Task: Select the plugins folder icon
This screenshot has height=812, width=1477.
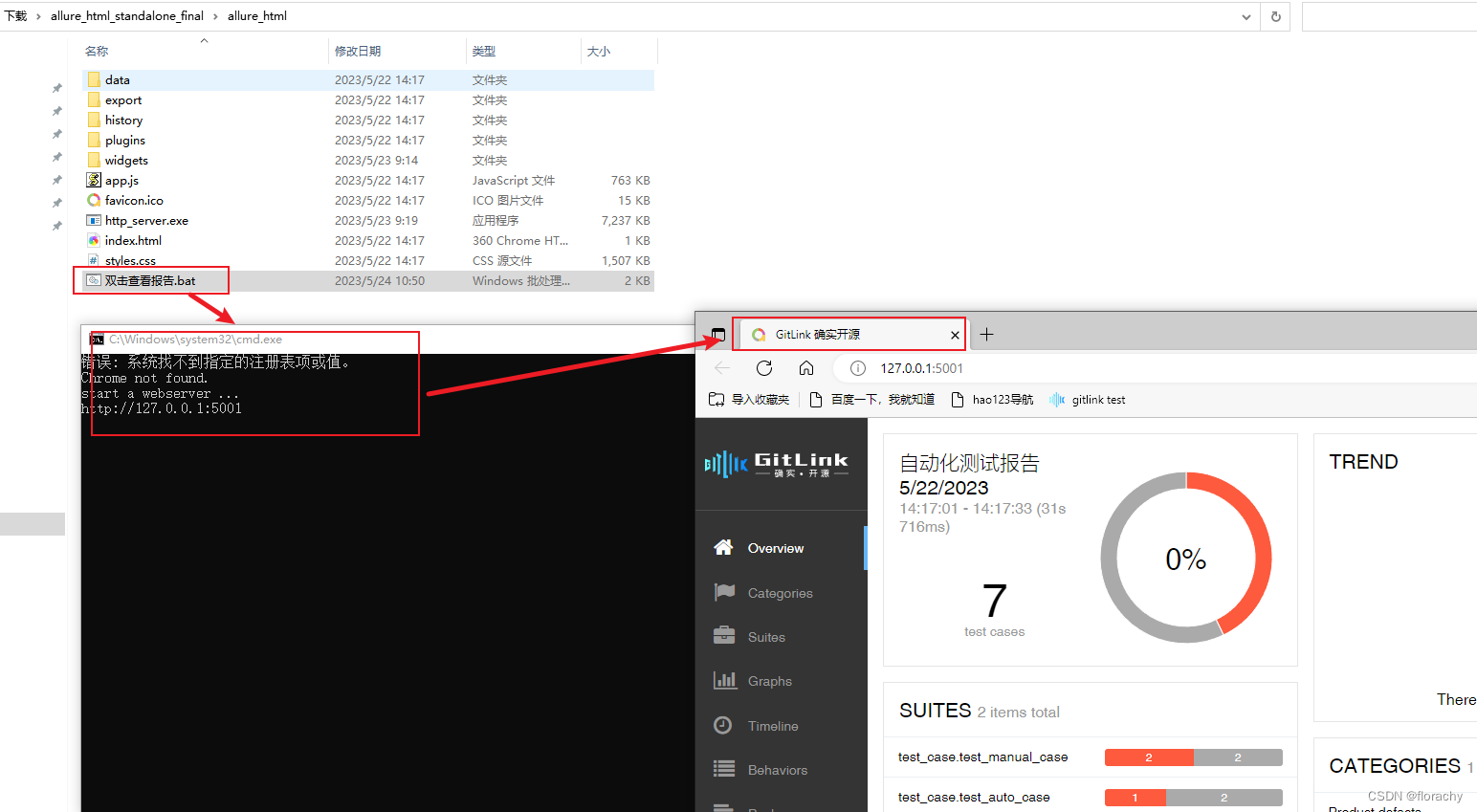Action: point(94,140)
